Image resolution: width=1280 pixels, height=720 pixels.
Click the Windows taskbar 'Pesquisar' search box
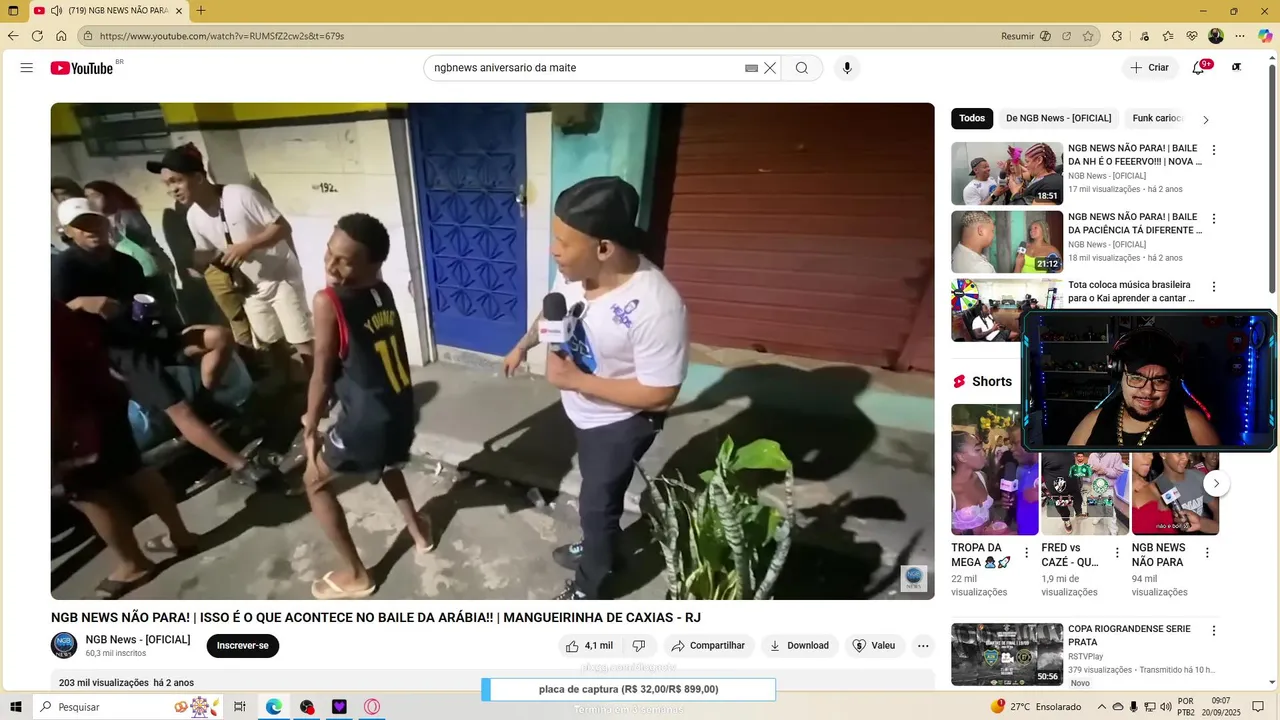click(x=127, y=707)
